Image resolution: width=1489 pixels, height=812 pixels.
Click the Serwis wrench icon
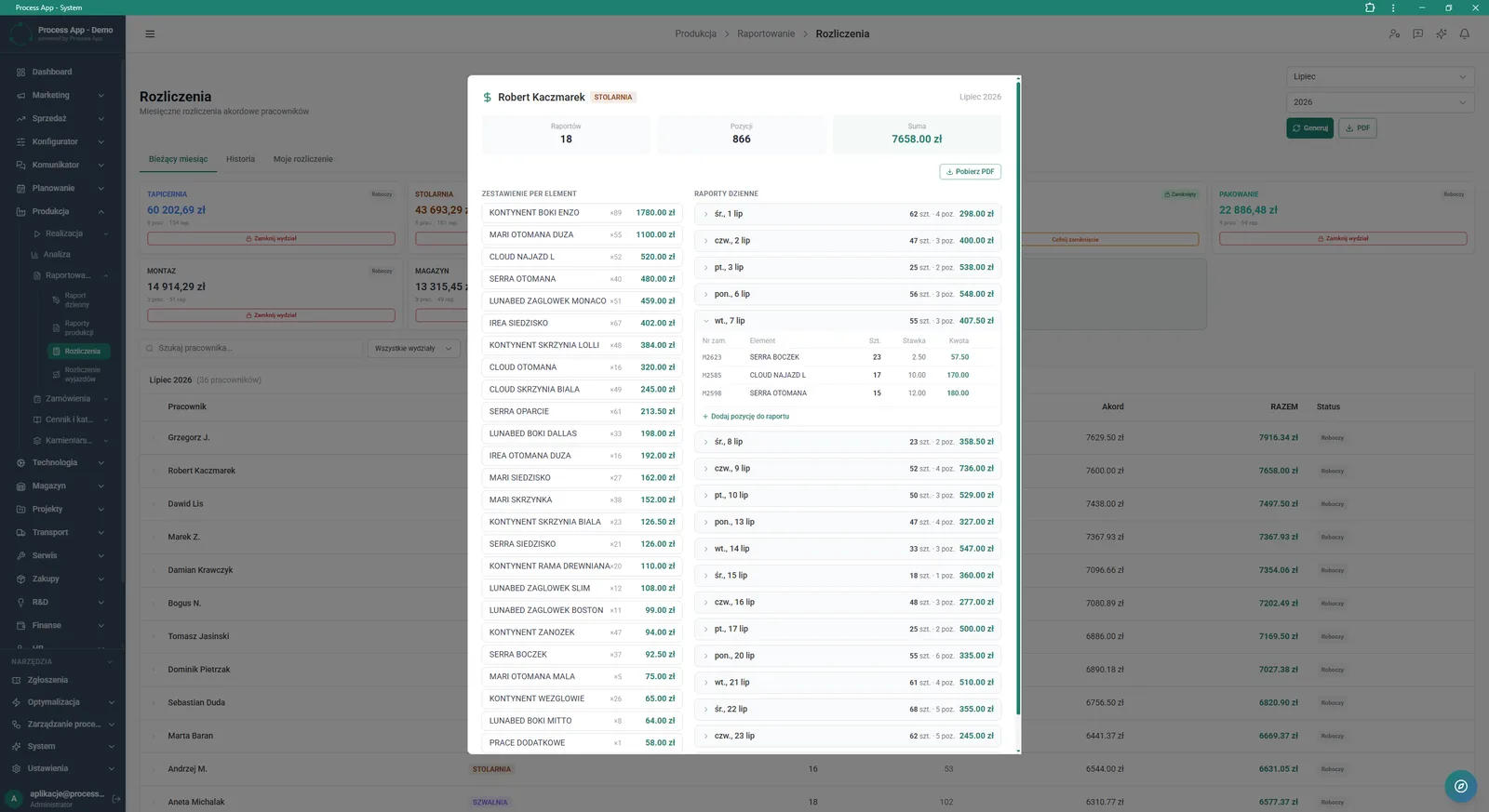[20, 555]
